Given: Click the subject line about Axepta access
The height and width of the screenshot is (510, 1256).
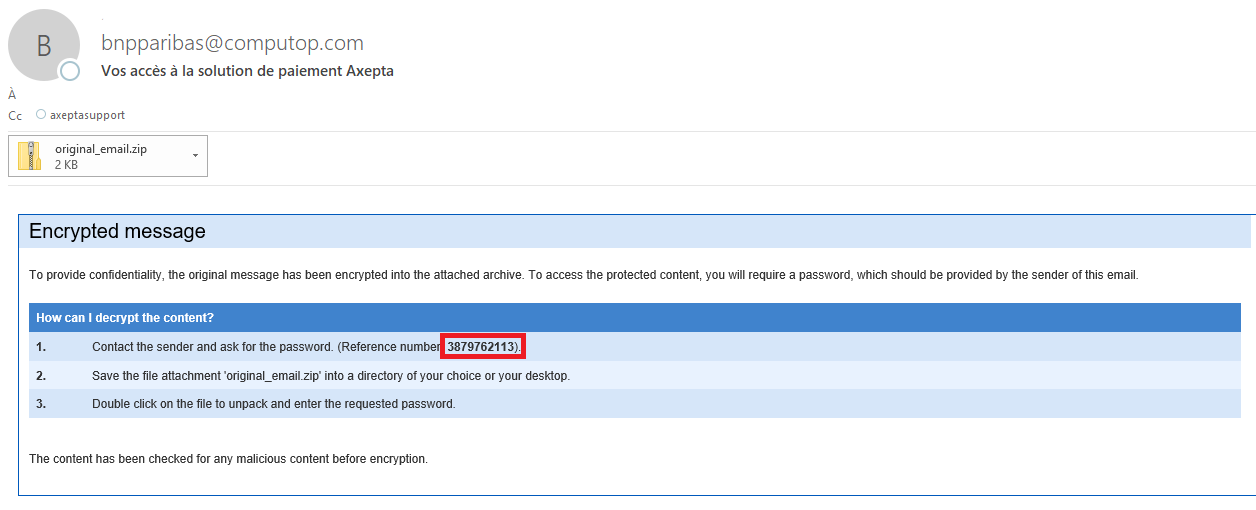Looking at the screenshot, I should (x=247, y=71).
